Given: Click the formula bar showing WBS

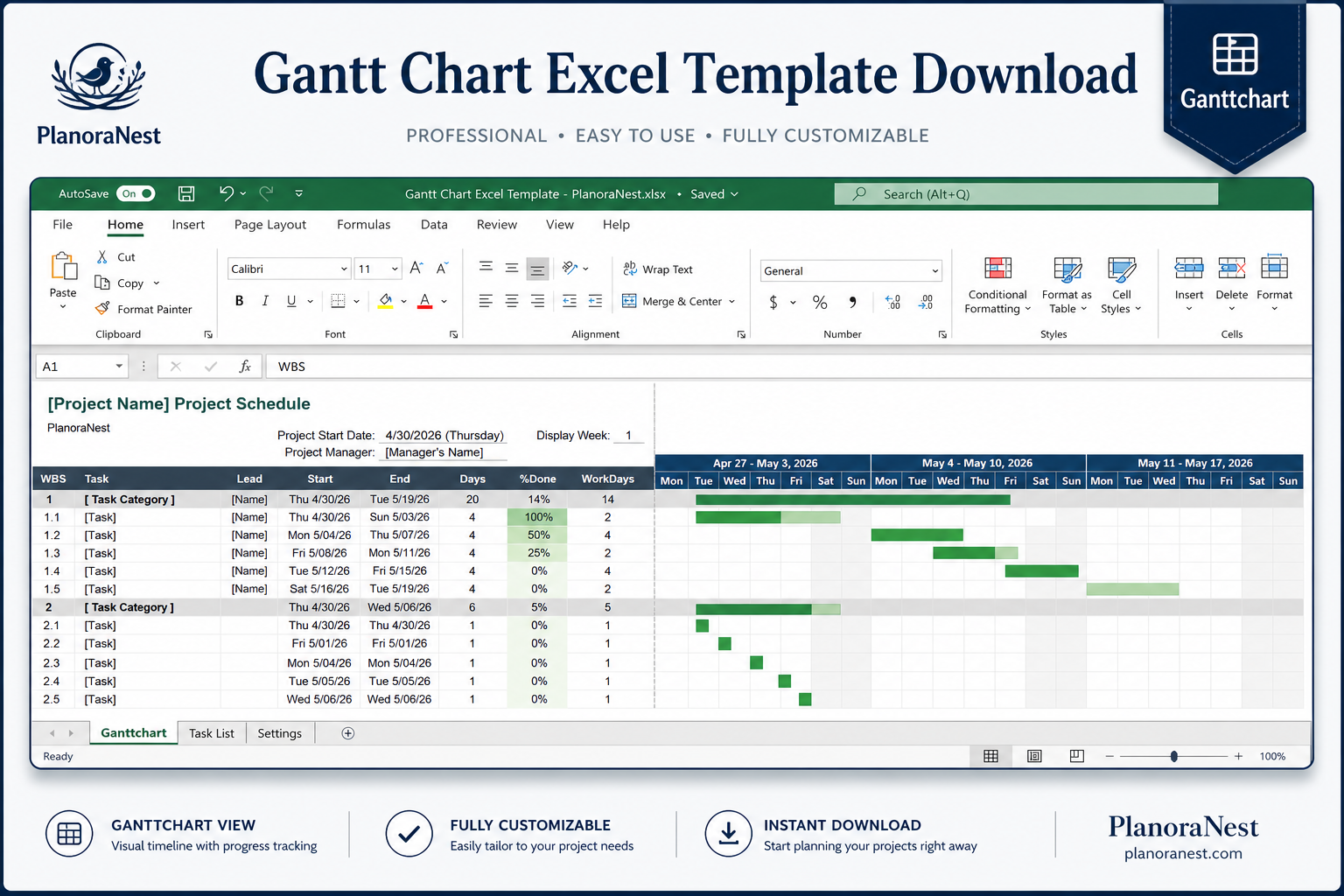Looking at the screenshot, I should [x=787, y=366].
